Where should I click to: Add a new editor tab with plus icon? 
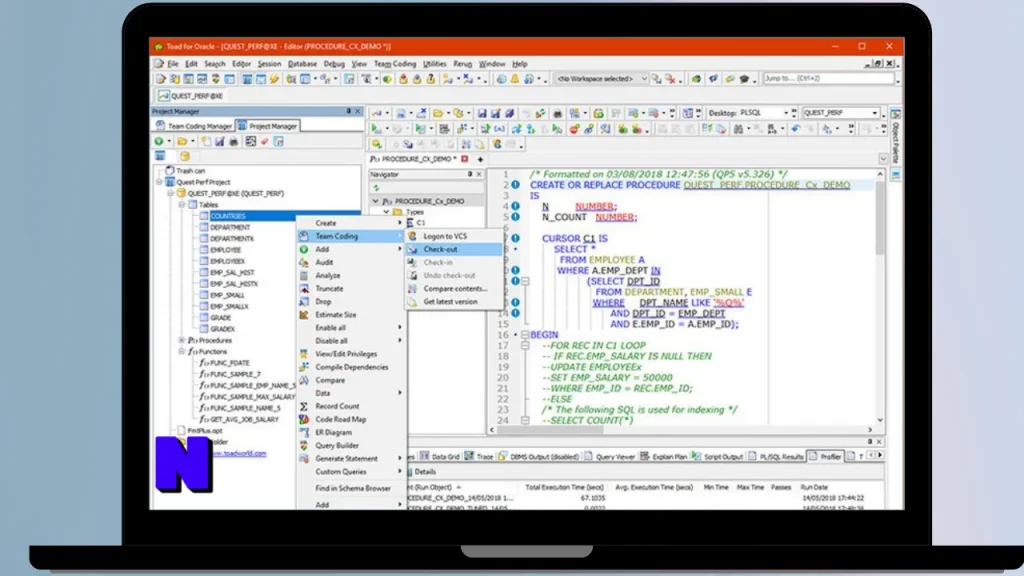point(480,159)
